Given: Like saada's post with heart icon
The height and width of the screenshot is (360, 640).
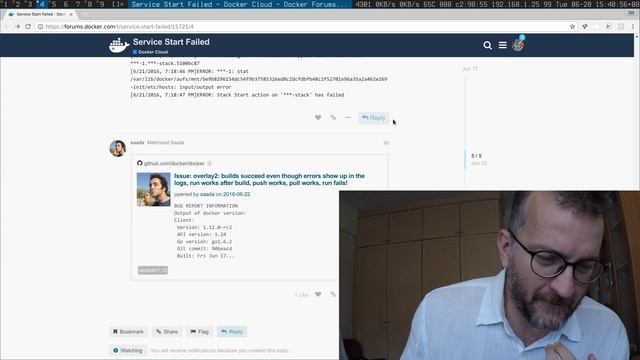Looking at the screenshot, I should tap(318, 294).
